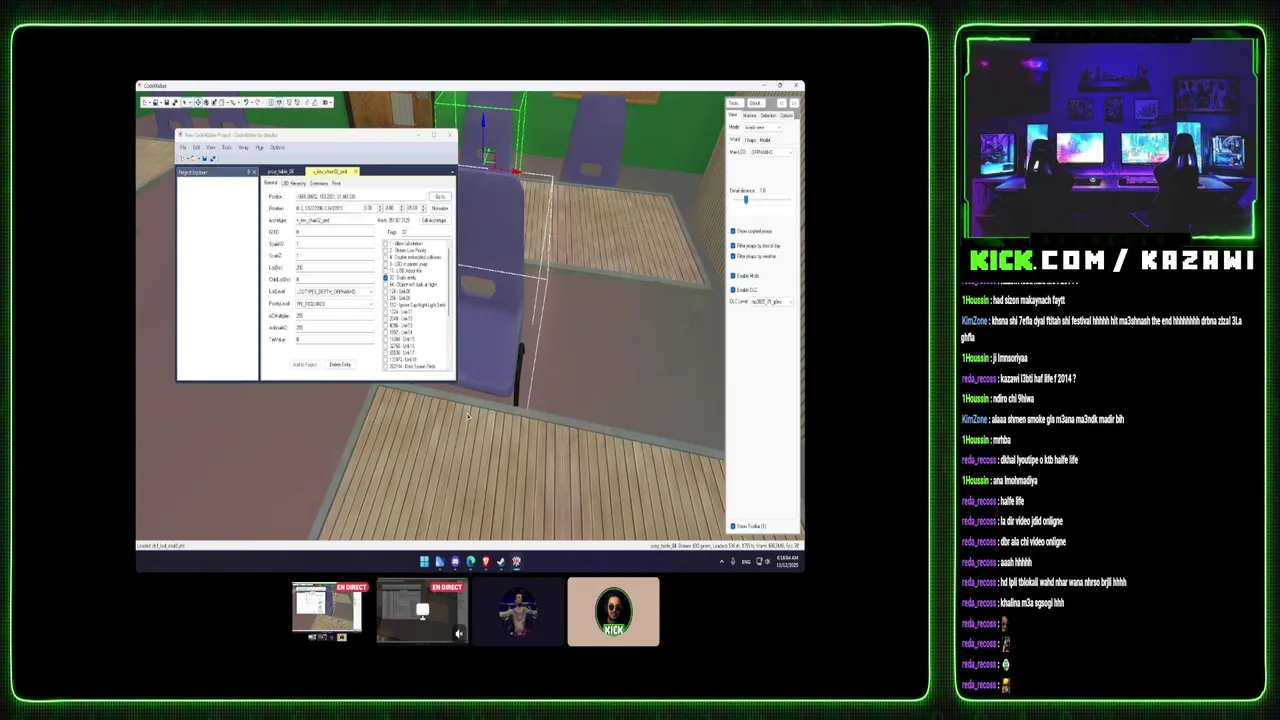Click the Go to button

[440, 196]
